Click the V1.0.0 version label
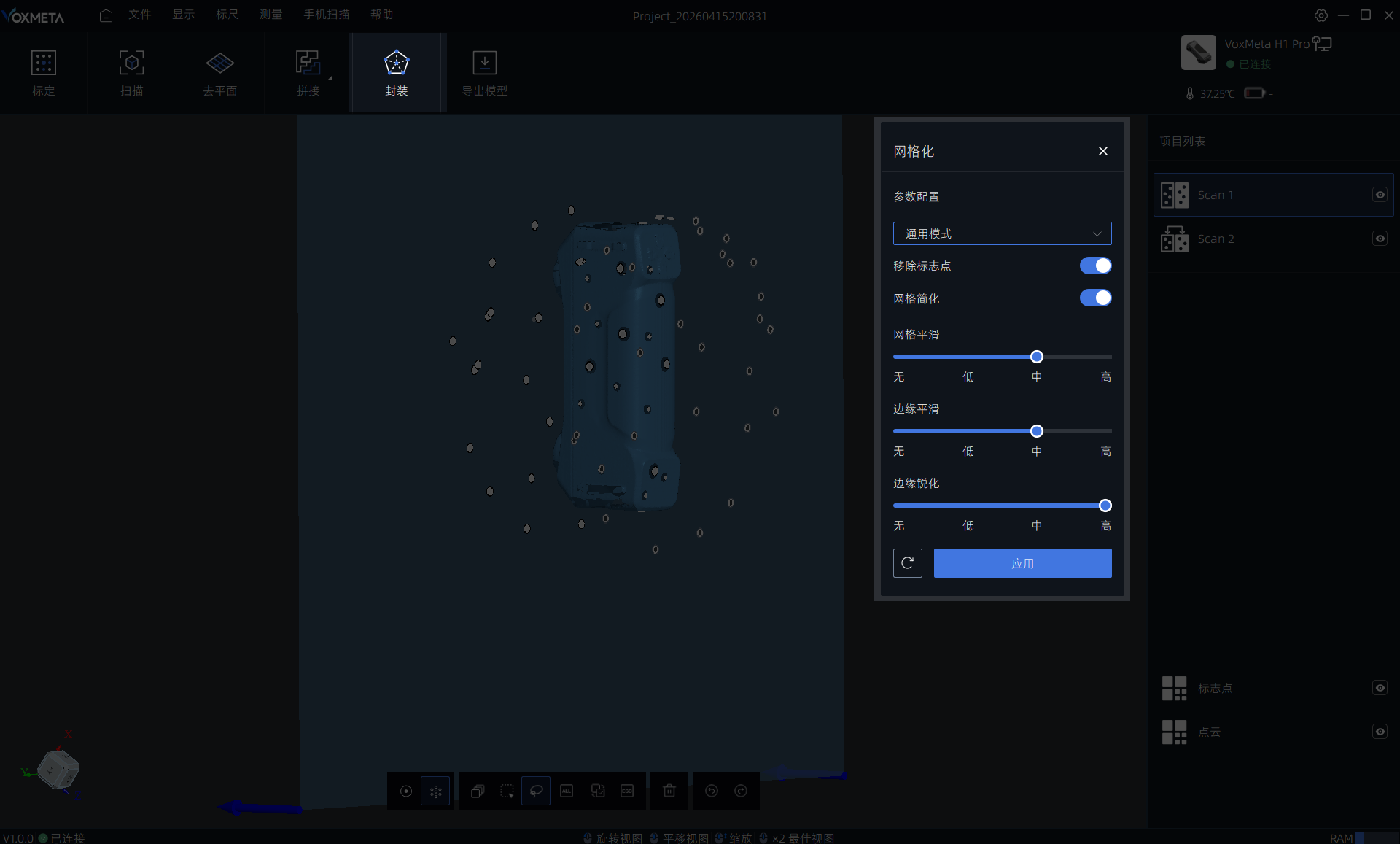 pyautogui.click(x=18, y=838)
